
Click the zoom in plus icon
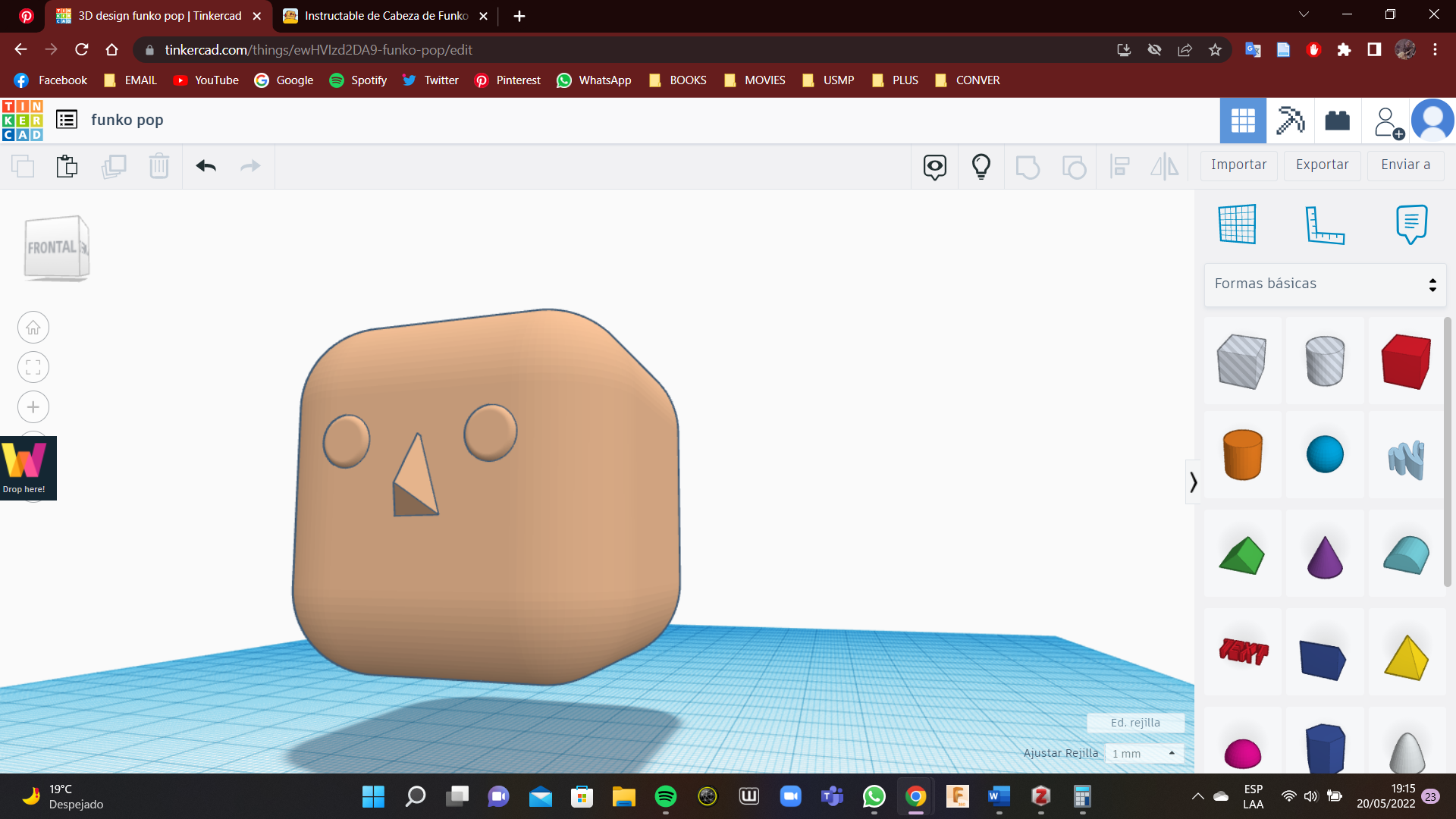coord(33,407)
